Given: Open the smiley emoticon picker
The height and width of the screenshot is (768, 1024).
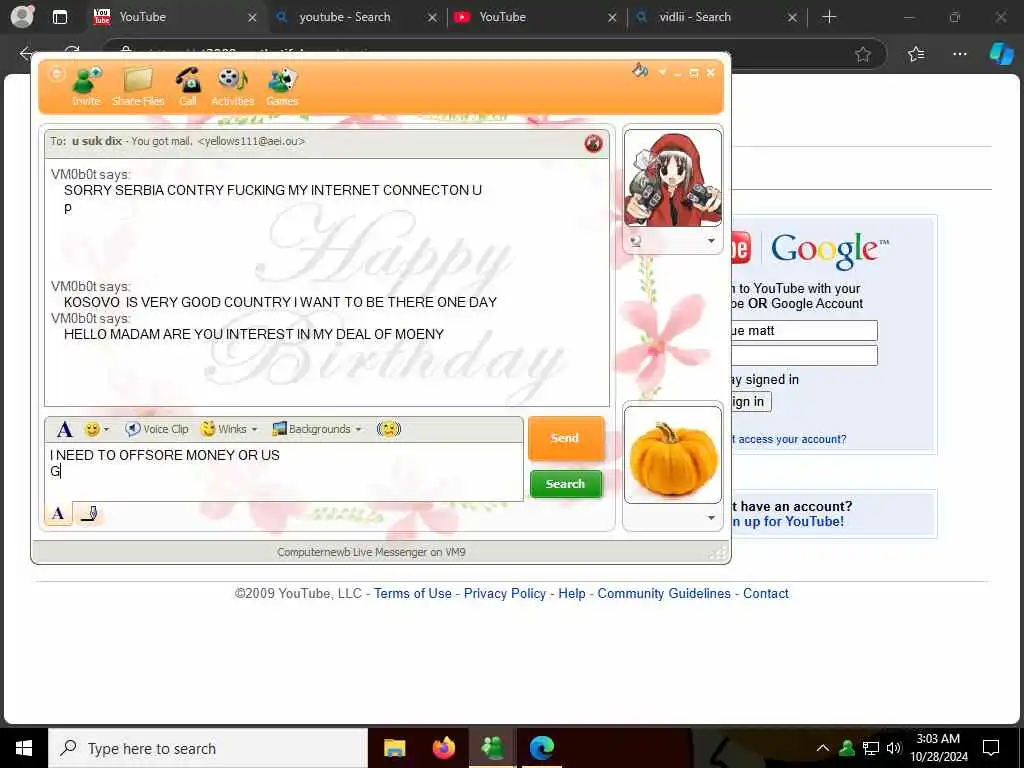Looking at the screenshot, I should tap(96, 429).
